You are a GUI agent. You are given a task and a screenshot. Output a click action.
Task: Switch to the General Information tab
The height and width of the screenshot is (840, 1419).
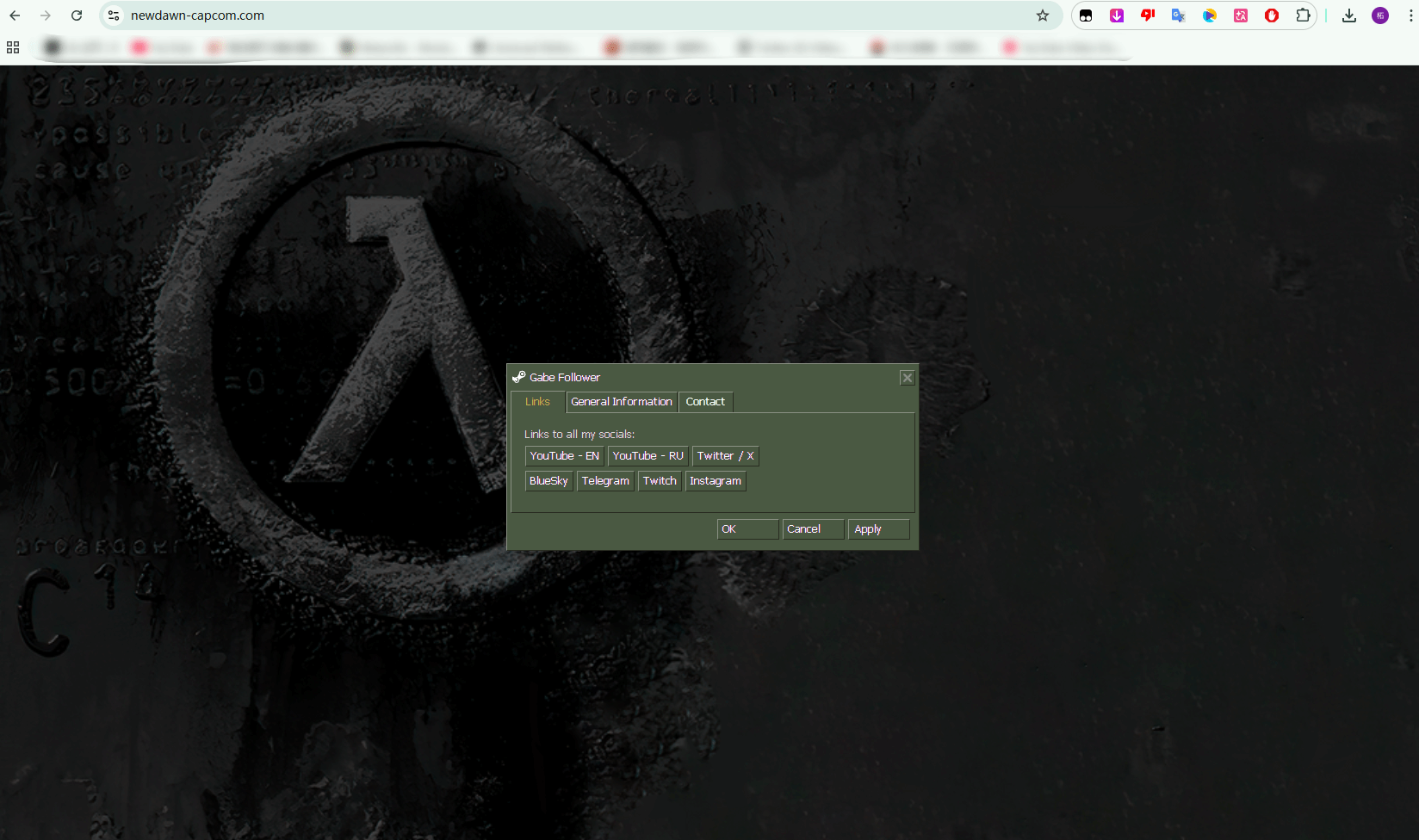coord(621,402)
